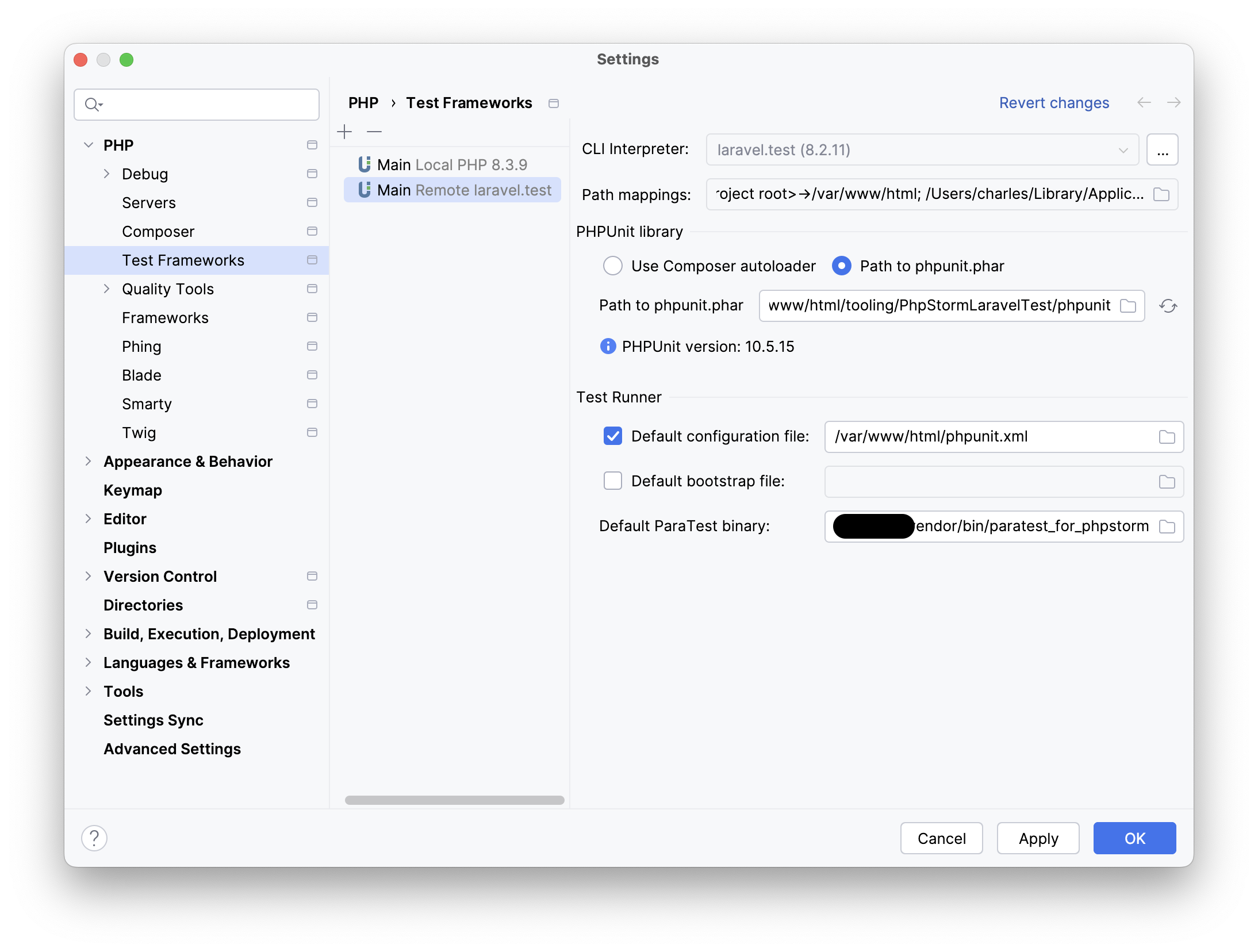The width and height of the screenshot is (1258, 952).
Task: Click PHPUnit version info icon
Action: tap(608, 346)
